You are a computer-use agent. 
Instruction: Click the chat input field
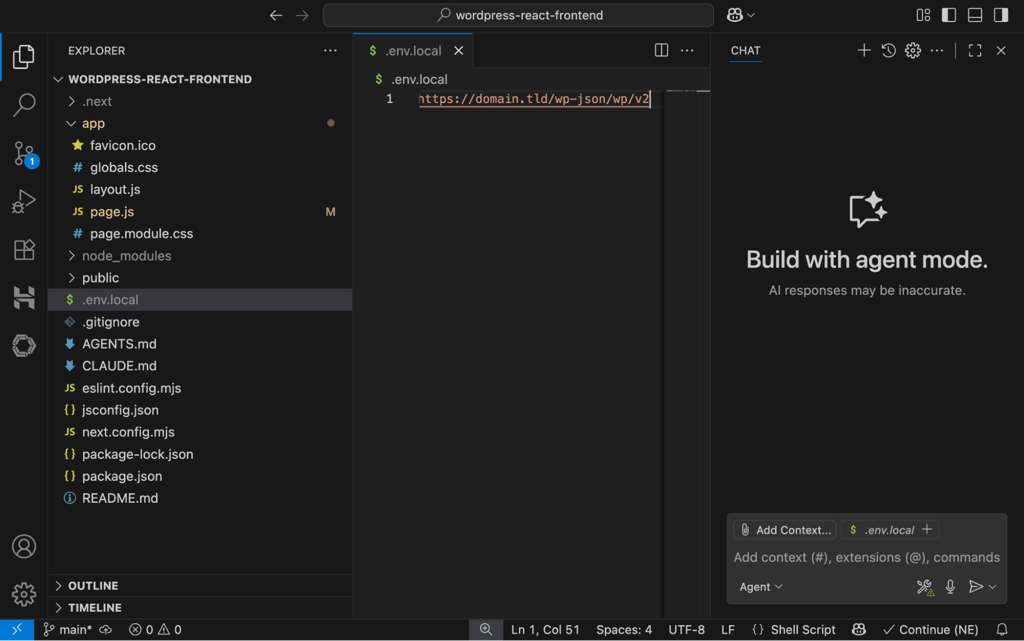(867, 557)
